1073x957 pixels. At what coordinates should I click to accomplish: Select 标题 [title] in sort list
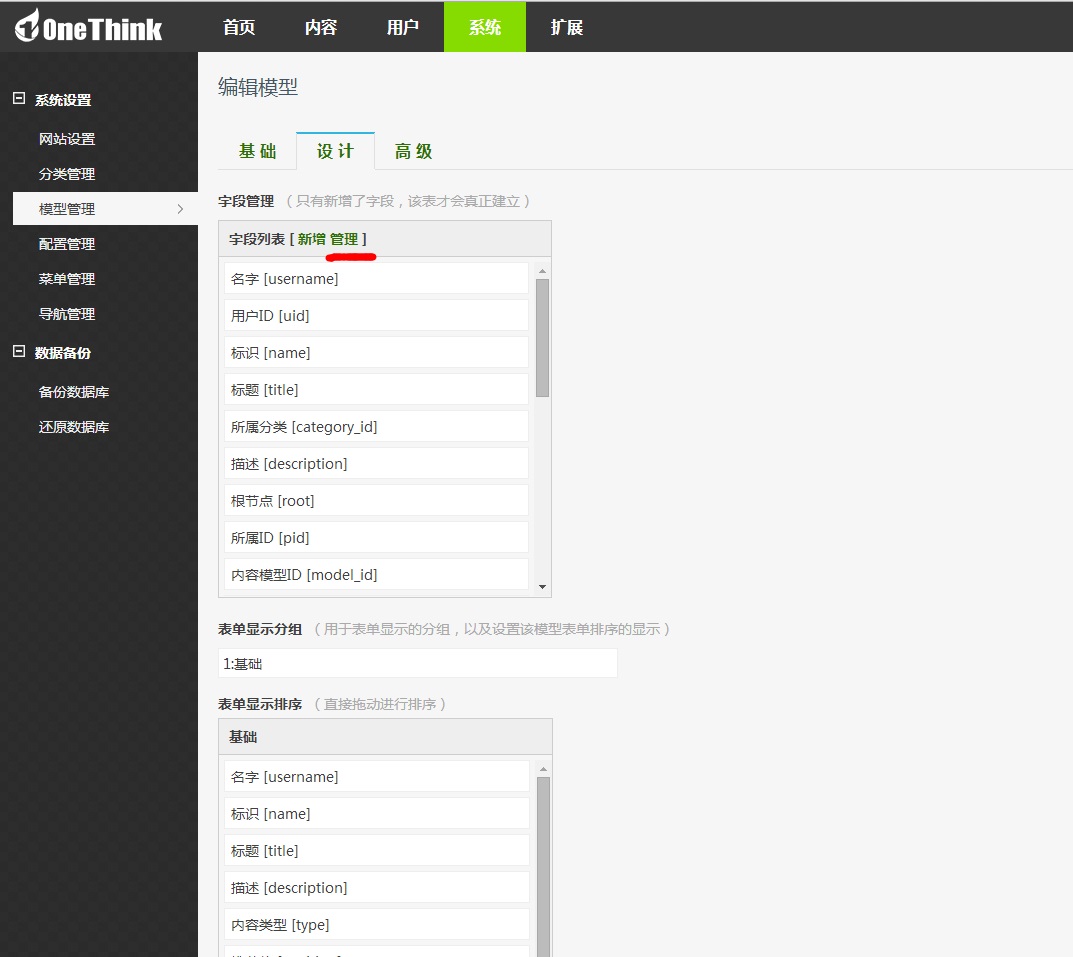[x=377, y=851]
